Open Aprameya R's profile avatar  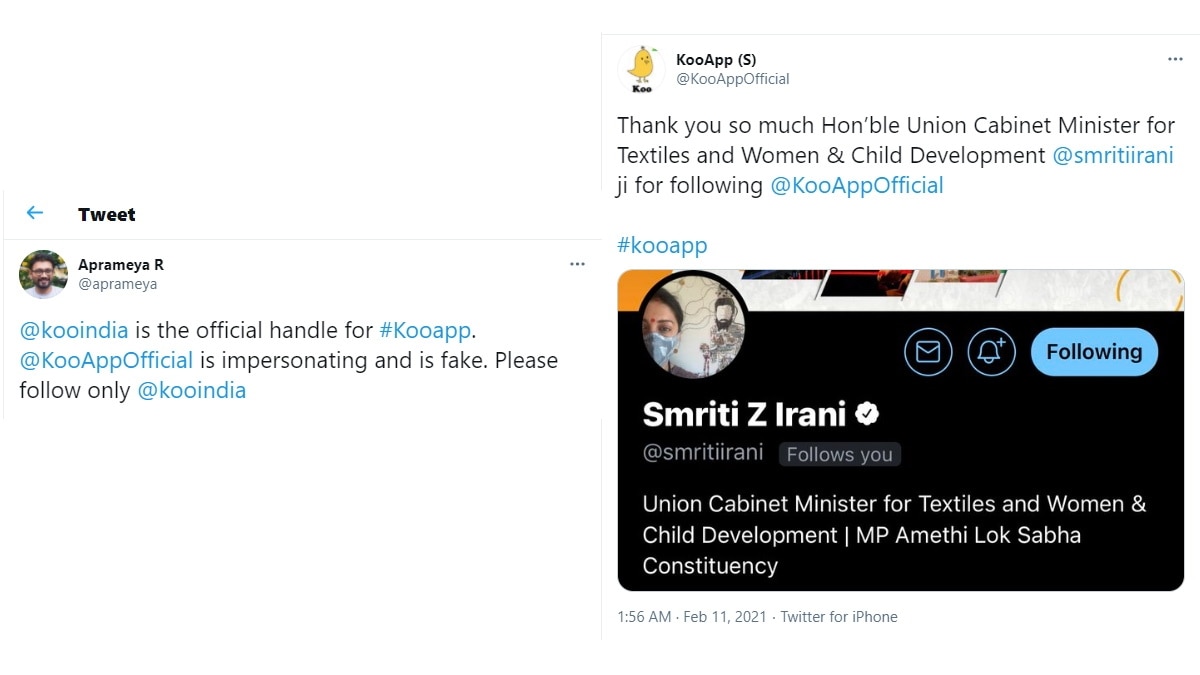pyautogui.click(x=43, y=274)
